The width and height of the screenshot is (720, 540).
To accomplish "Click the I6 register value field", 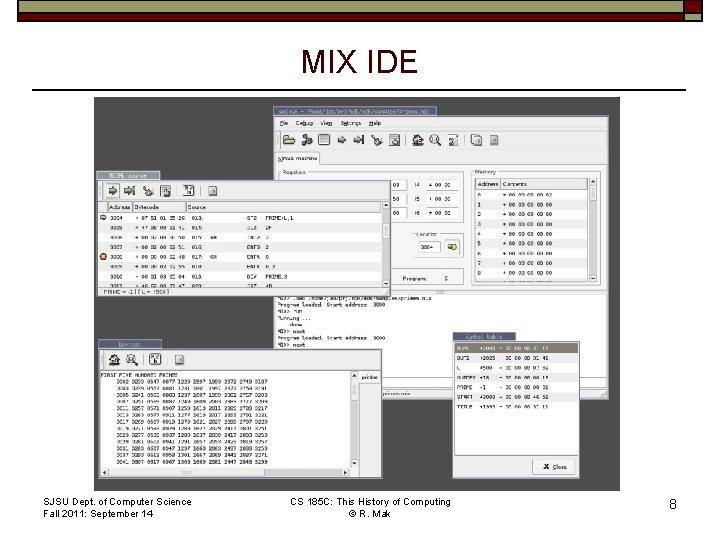I will (441, 213).
